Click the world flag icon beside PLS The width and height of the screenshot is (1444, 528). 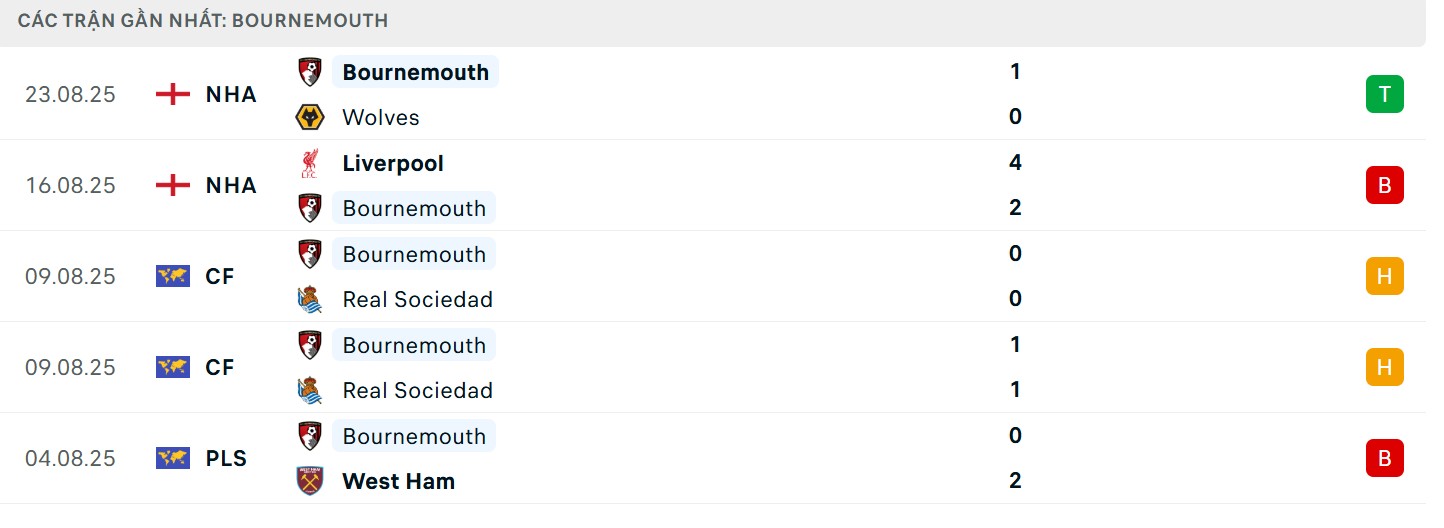click(x=173, y=458)
